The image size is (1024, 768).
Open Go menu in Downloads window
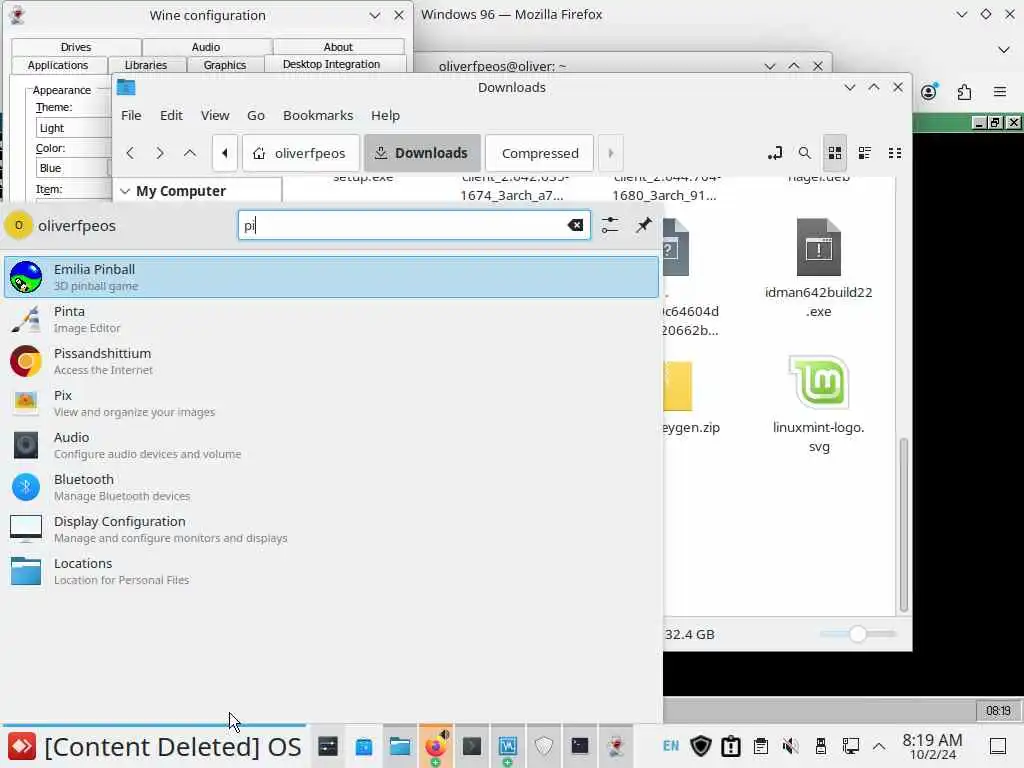pyautogui.click(x=255, y=115)
